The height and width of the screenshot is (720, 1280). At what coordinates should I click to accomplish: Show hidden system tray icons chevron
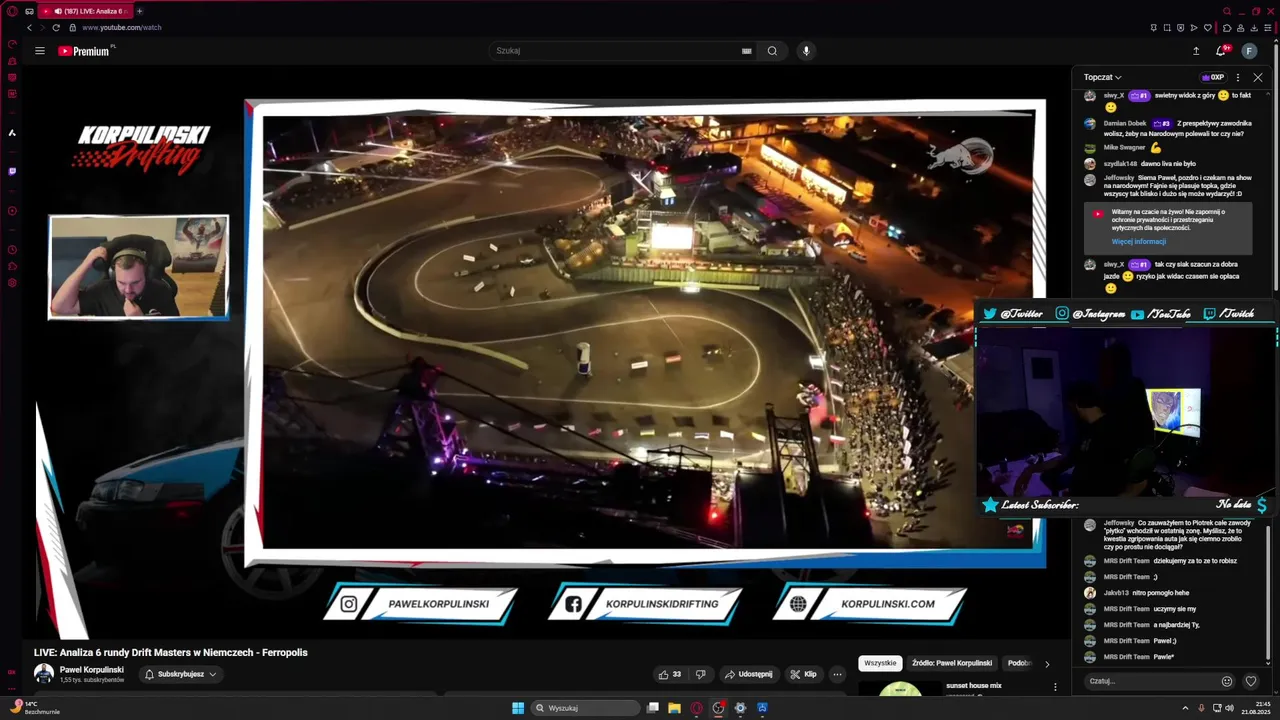[1186, 708]
